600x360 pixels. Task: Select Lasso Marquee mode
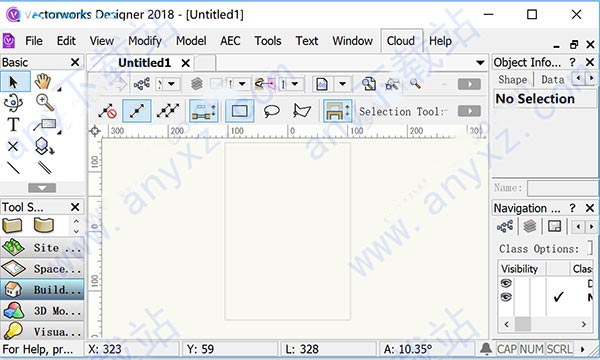(x=272, y=111)
